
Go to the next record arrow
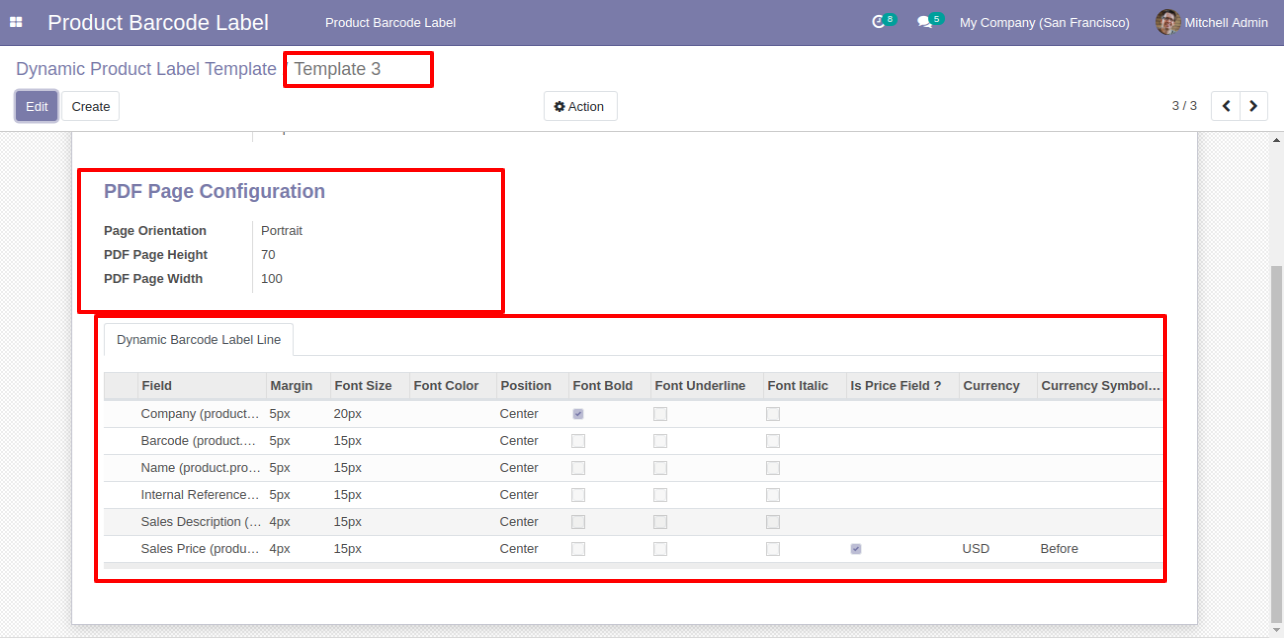[x=1254, y=106]
